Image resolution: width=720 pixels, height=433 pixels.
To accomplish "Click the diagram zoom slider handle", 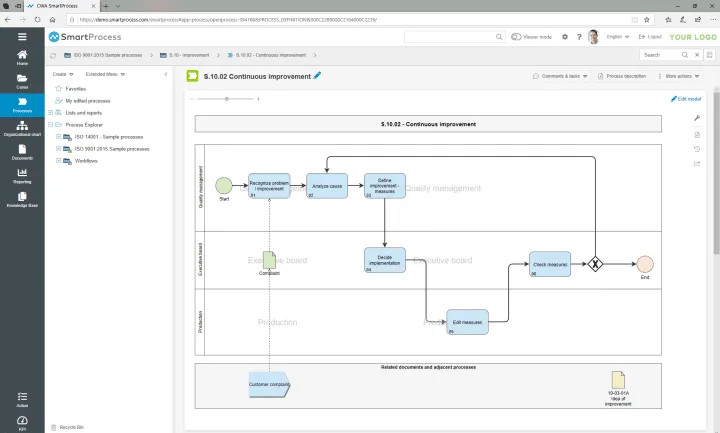I will click(226, 99).
